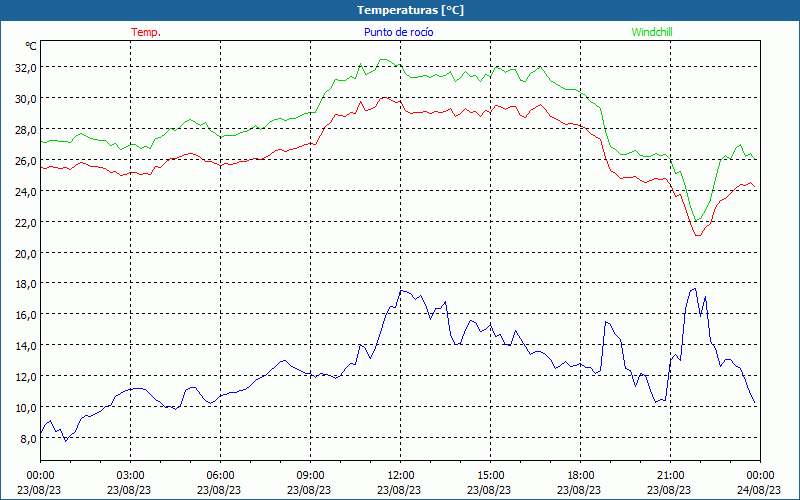The width and height of the screenshot is (800, 500).
Task: Click the 09:00 time axis label
Action: [x=310, y=476]
